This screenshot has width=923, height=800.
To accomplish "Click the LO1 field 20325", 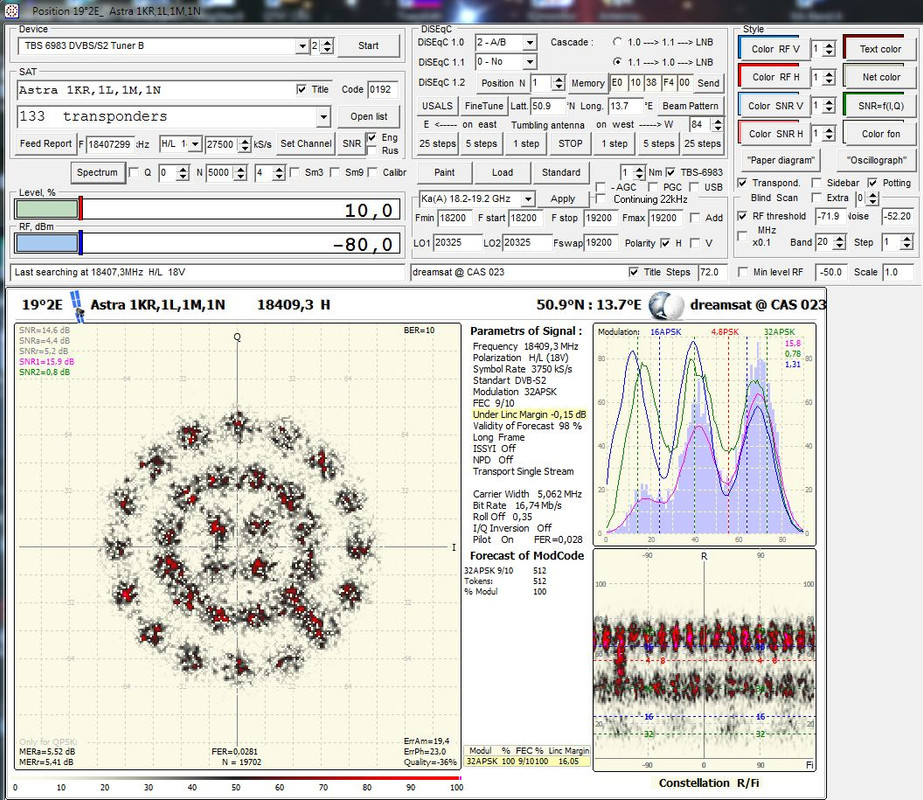I will pos(457,243).
